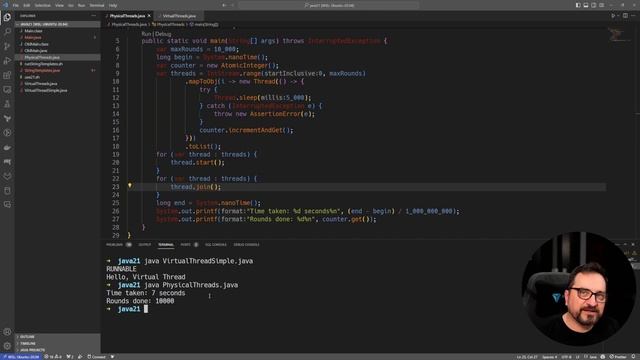Toggle the bottom panel layout icon
640x360 pixels.
(x=586, y=5)
